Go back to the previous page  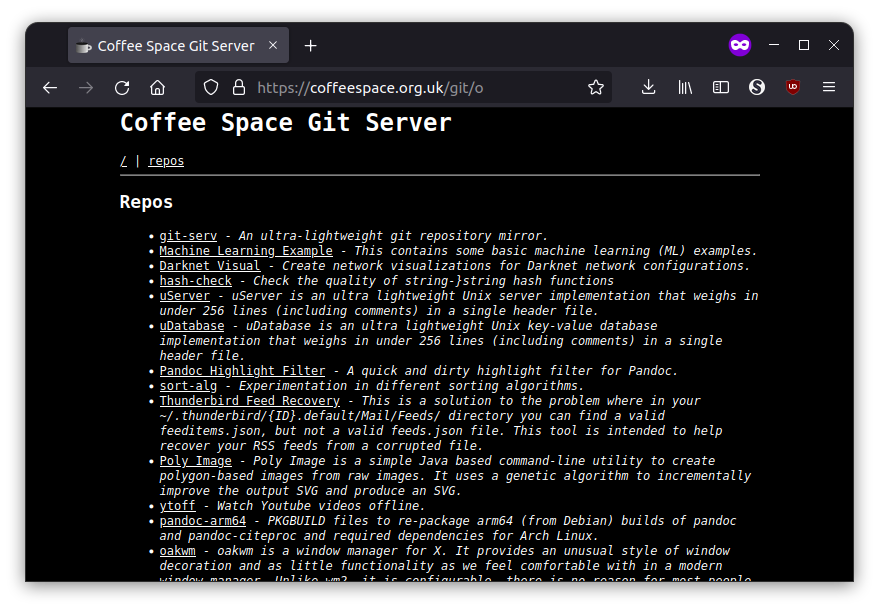(50, 87)
